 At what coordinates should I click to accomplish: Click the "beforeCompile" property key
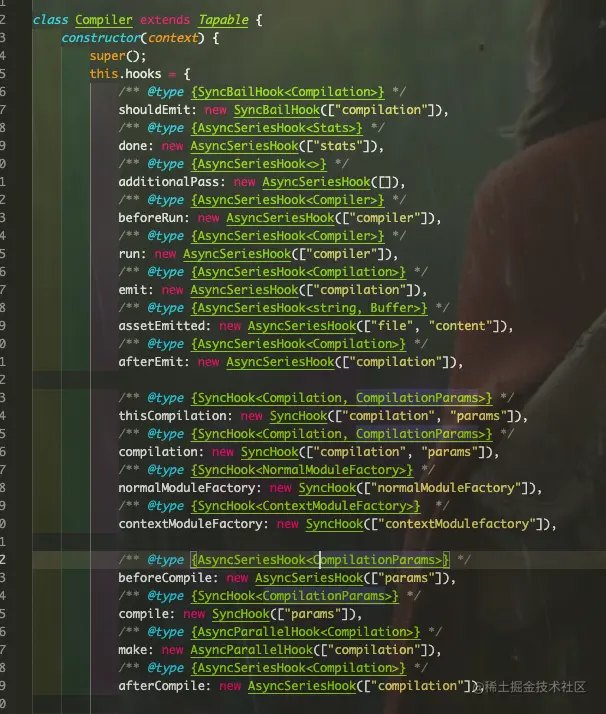coord(165,578)
